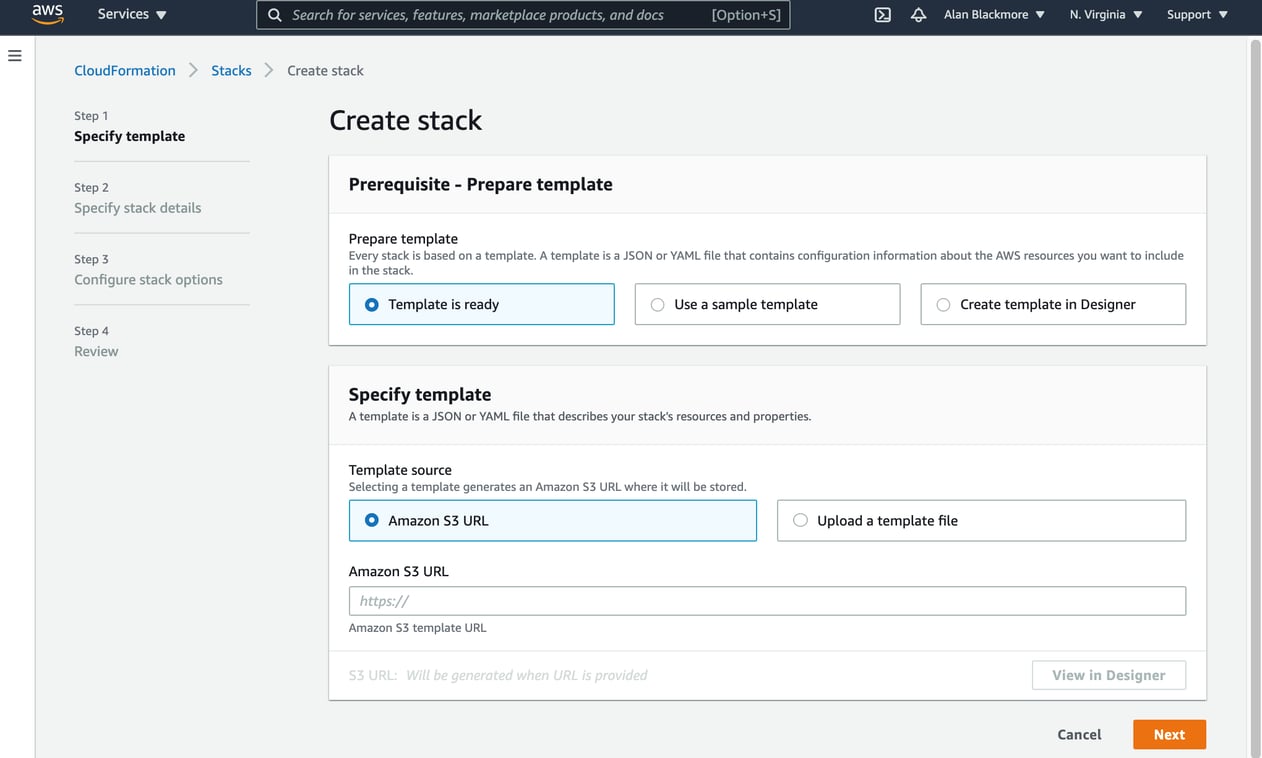
Task: Select the Template is ready option
Action: pyautogui.click(x=371, y=304)
